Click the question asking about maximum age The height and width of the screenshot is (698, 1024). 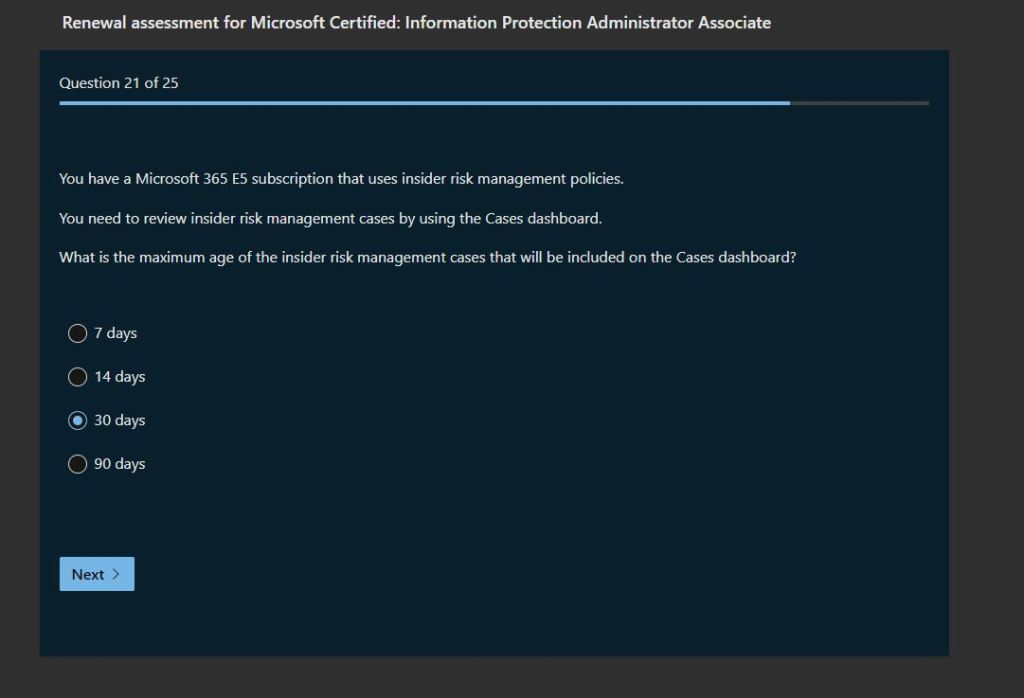[x=427, y=257]
